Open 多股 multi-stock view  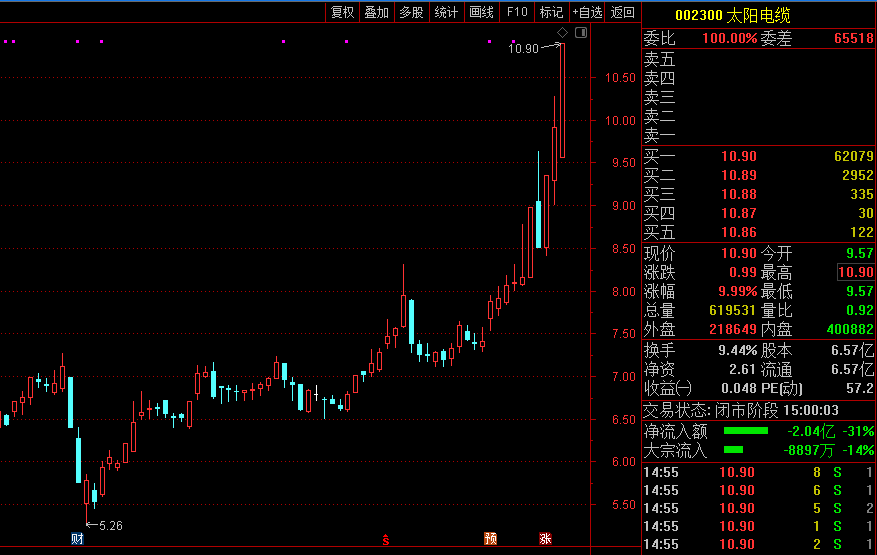click(411, 12)
